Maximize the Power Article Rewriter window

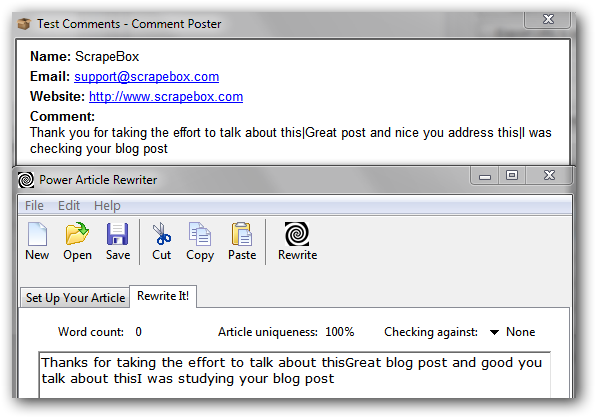pos(512,176)
